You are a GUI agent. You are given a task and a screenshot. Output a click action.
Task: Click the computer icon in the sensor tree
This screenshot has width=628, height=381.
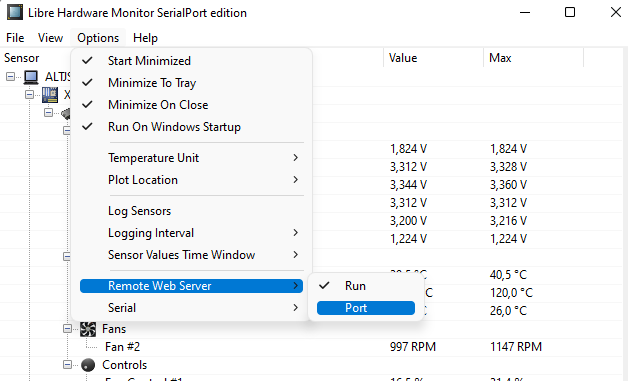point(31,77)
